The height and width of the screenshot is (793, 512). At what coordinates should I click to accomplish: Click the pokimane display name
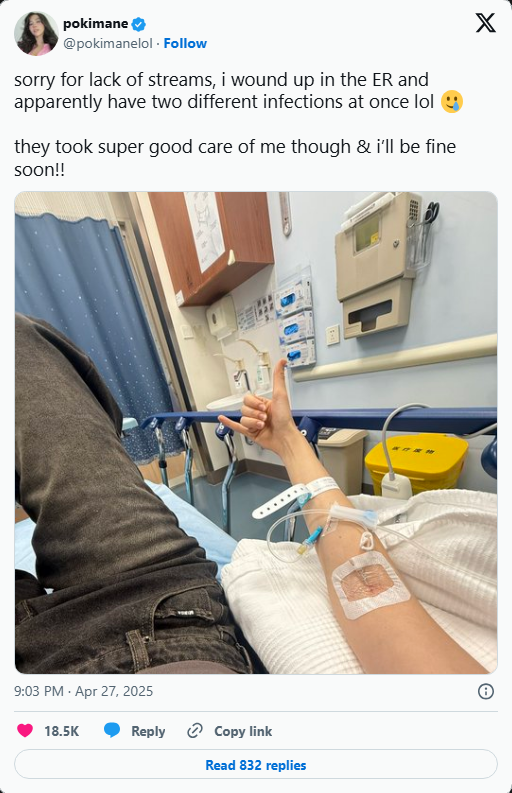pos(96,23)
